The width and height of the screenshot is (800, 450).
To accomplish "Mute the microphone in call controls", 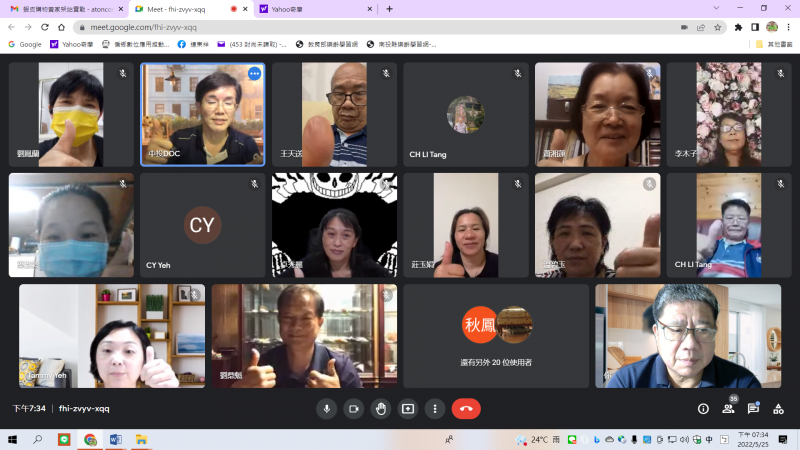I will pos(326,408).
